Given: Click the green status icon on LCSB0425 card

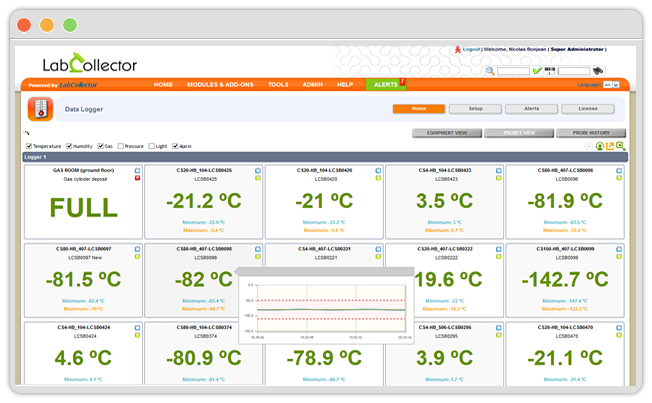Looking at the screenshot, I should (x=258, y=178).
